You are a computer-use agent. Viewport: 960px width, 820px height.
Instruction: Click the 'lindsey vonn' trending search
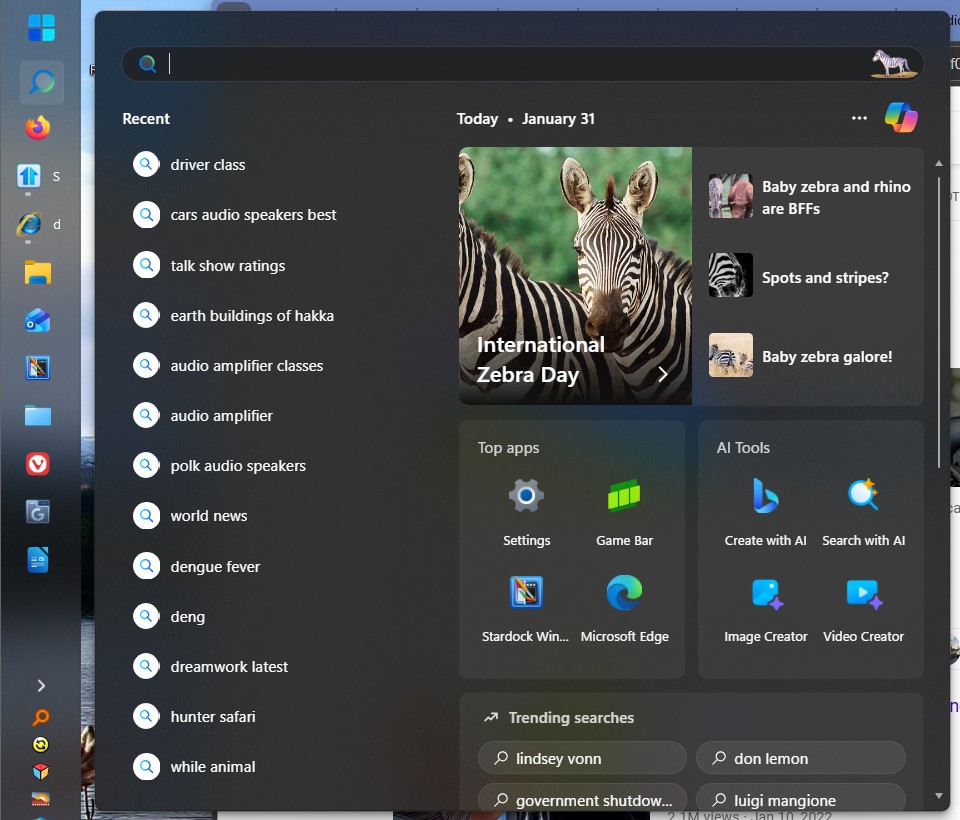pos(582,758)
